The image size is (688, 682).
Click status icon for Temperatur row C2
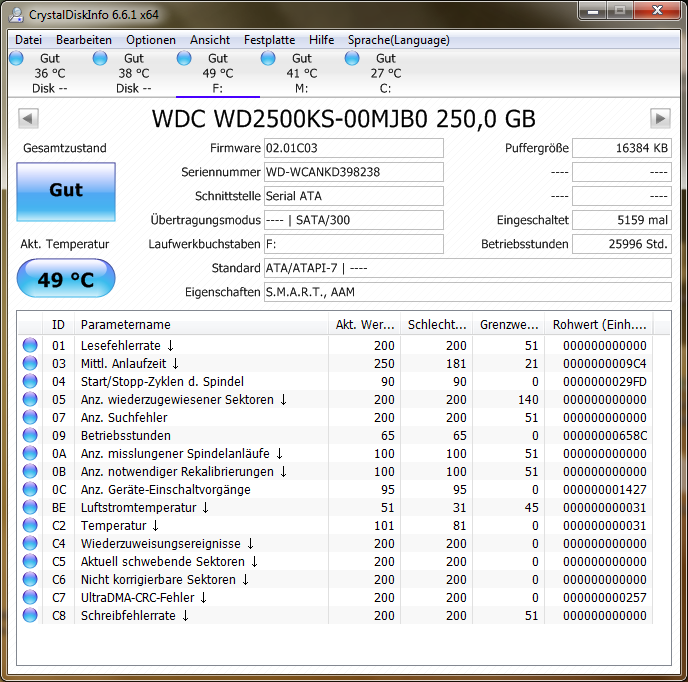pyautogui.click(x=30, y=525)
